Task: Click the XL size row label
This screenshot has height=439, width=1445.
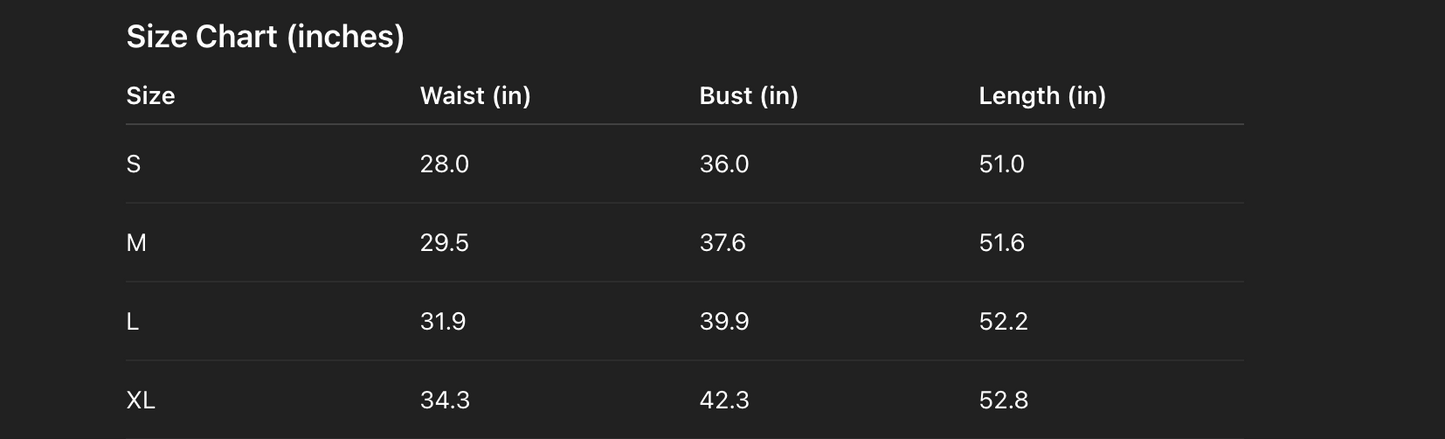Action: coord(141,401)
